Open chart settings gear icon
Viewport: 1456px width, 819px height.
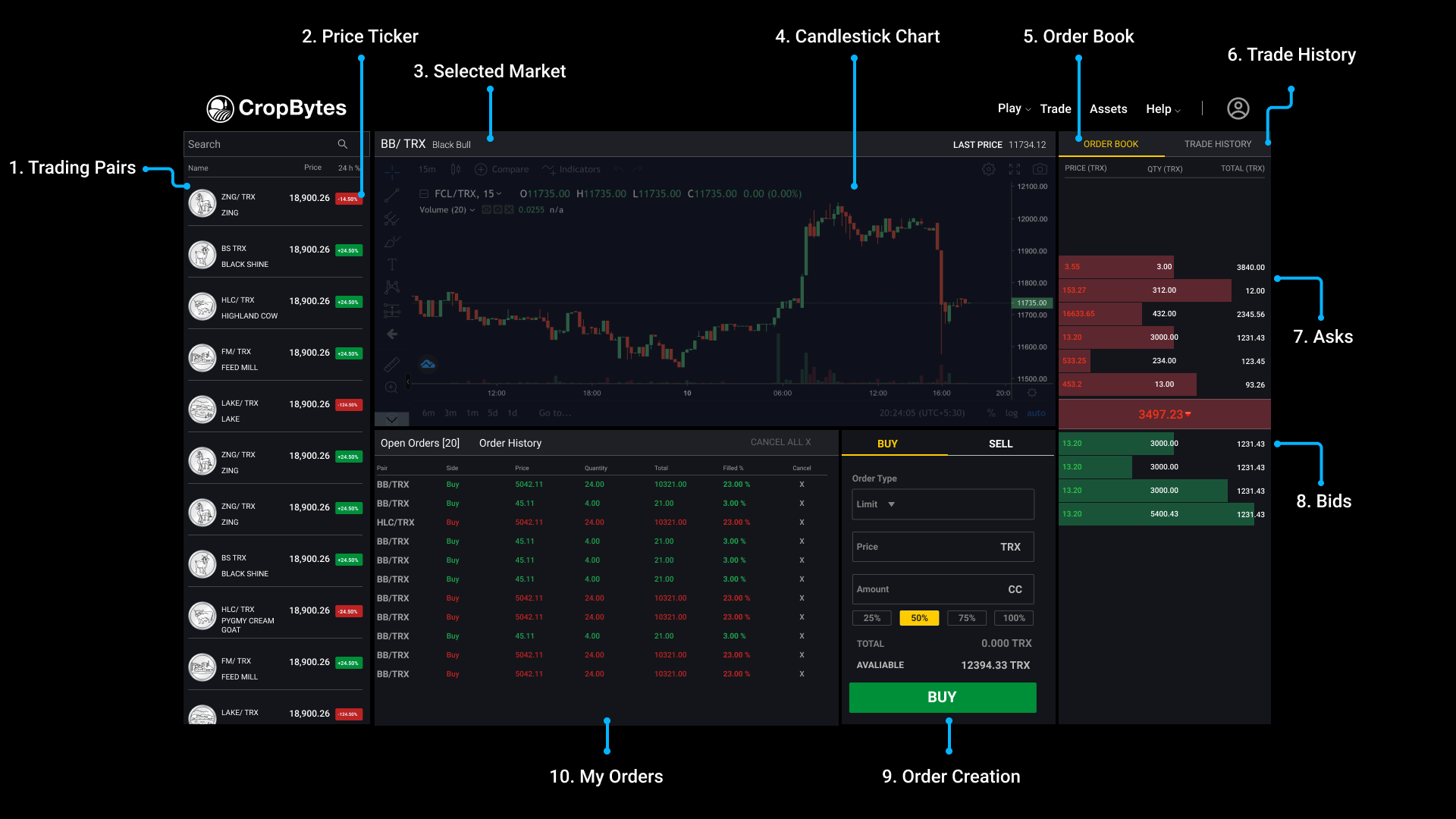988,169
